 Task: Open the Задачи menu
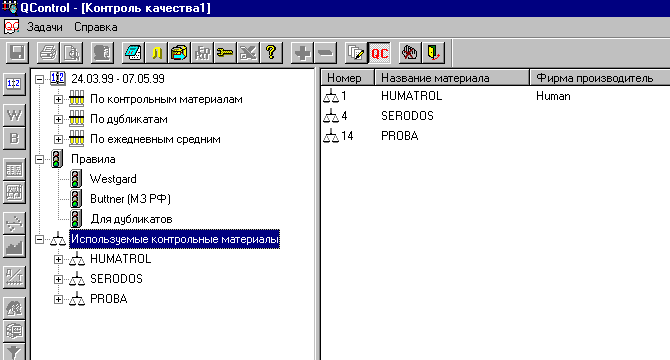[x=44, y=27]
